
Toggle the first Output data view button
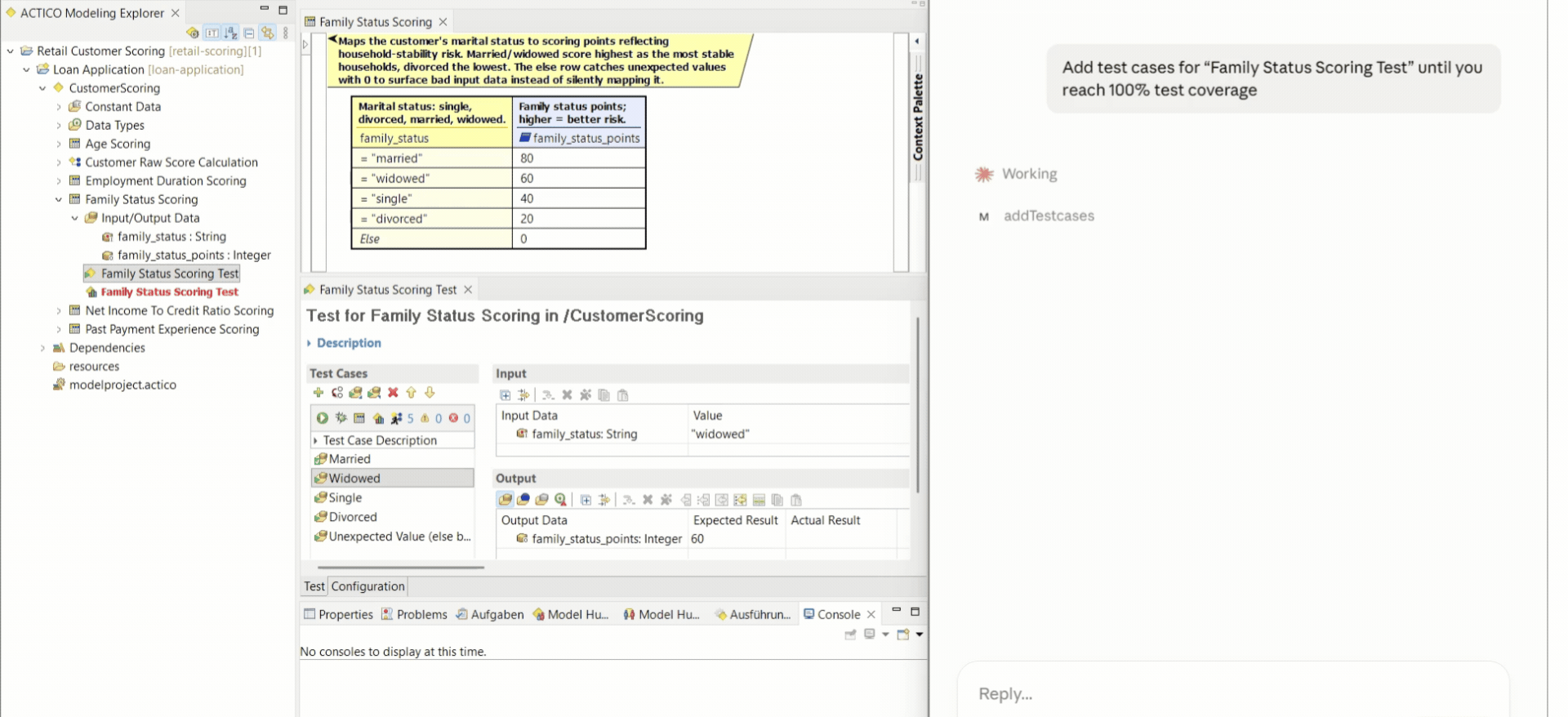click(x=505, y=500)
